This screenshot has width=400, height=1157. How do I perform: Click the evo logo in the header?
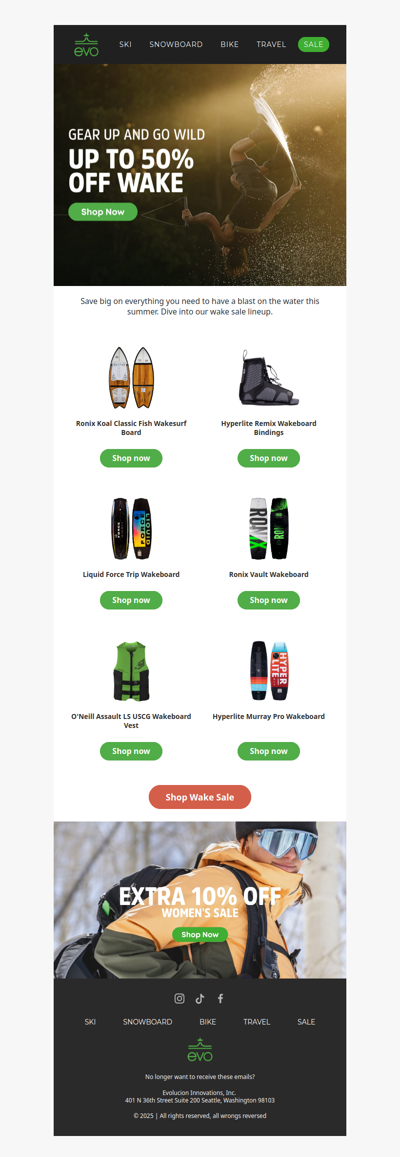86,45
